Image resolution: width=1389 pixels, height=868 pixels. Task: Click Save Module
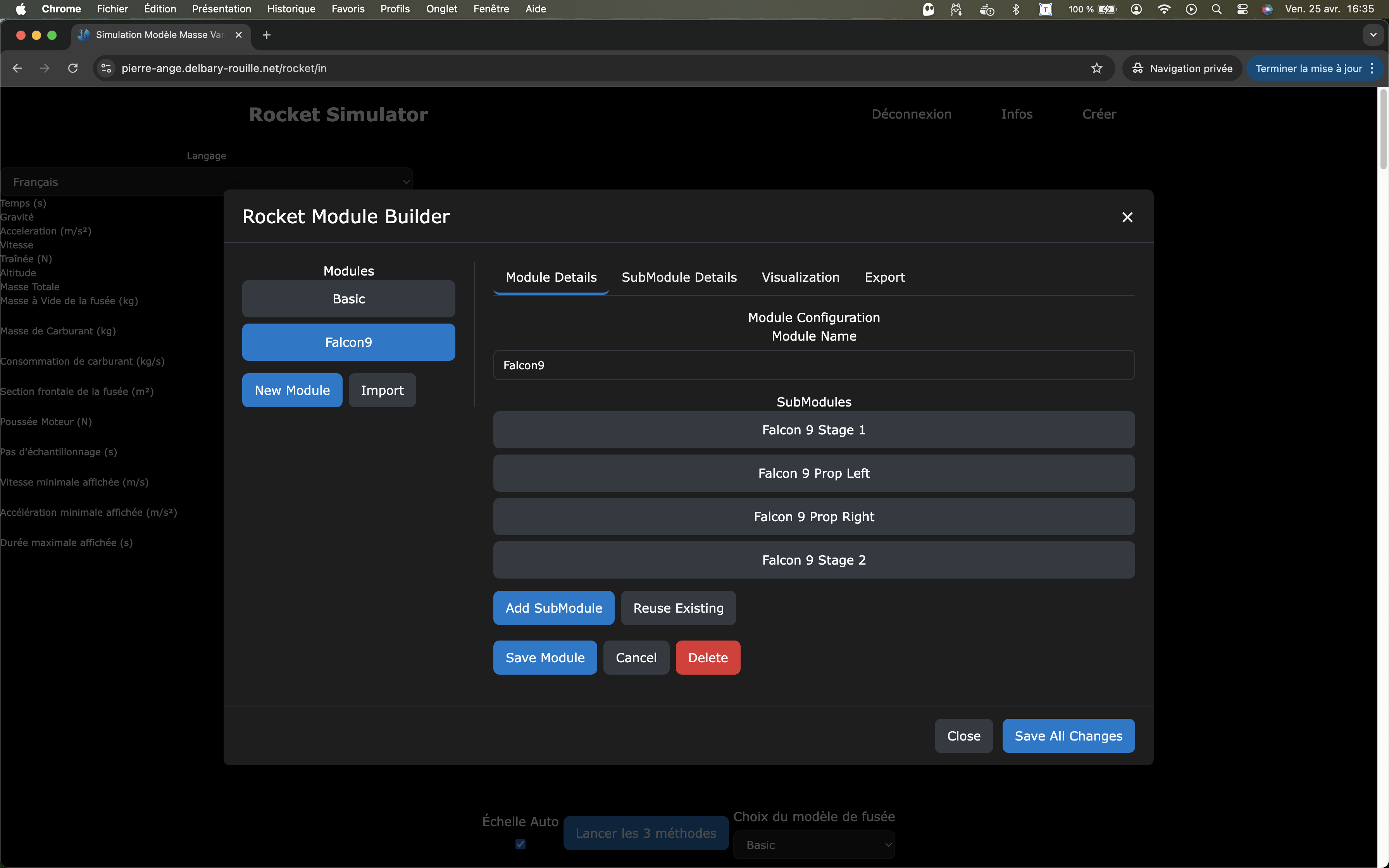[x=545, y=657]
